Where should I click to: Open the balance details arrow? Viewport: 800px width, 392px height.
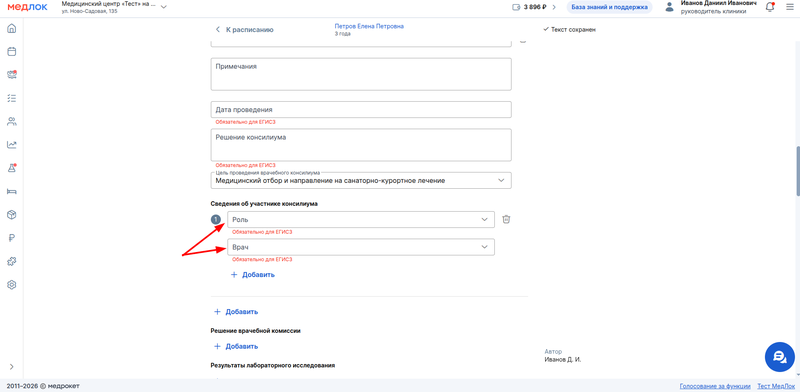point(554,7)
